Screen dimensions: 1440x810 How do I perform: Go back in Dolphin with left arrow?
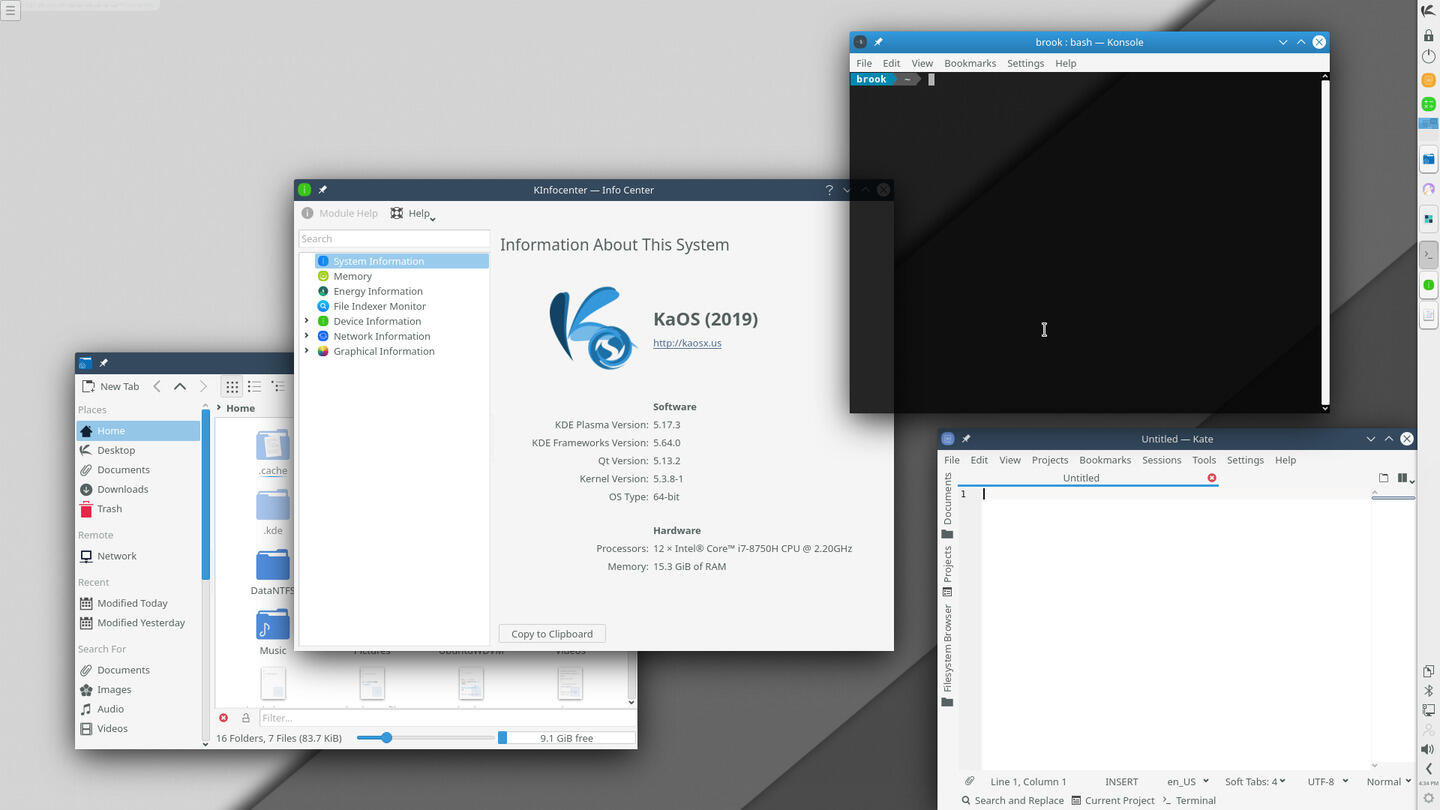[157, 386]
